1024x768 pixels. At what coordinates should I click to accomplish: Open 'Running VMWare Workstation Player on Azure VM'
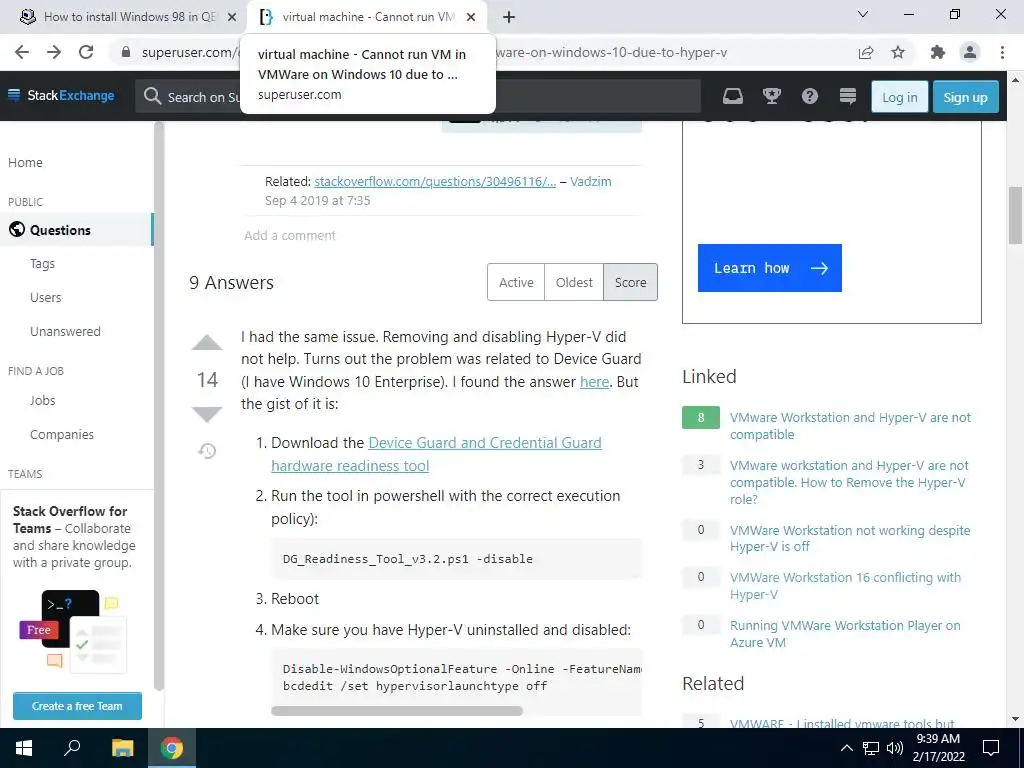[x=845, y=633]
